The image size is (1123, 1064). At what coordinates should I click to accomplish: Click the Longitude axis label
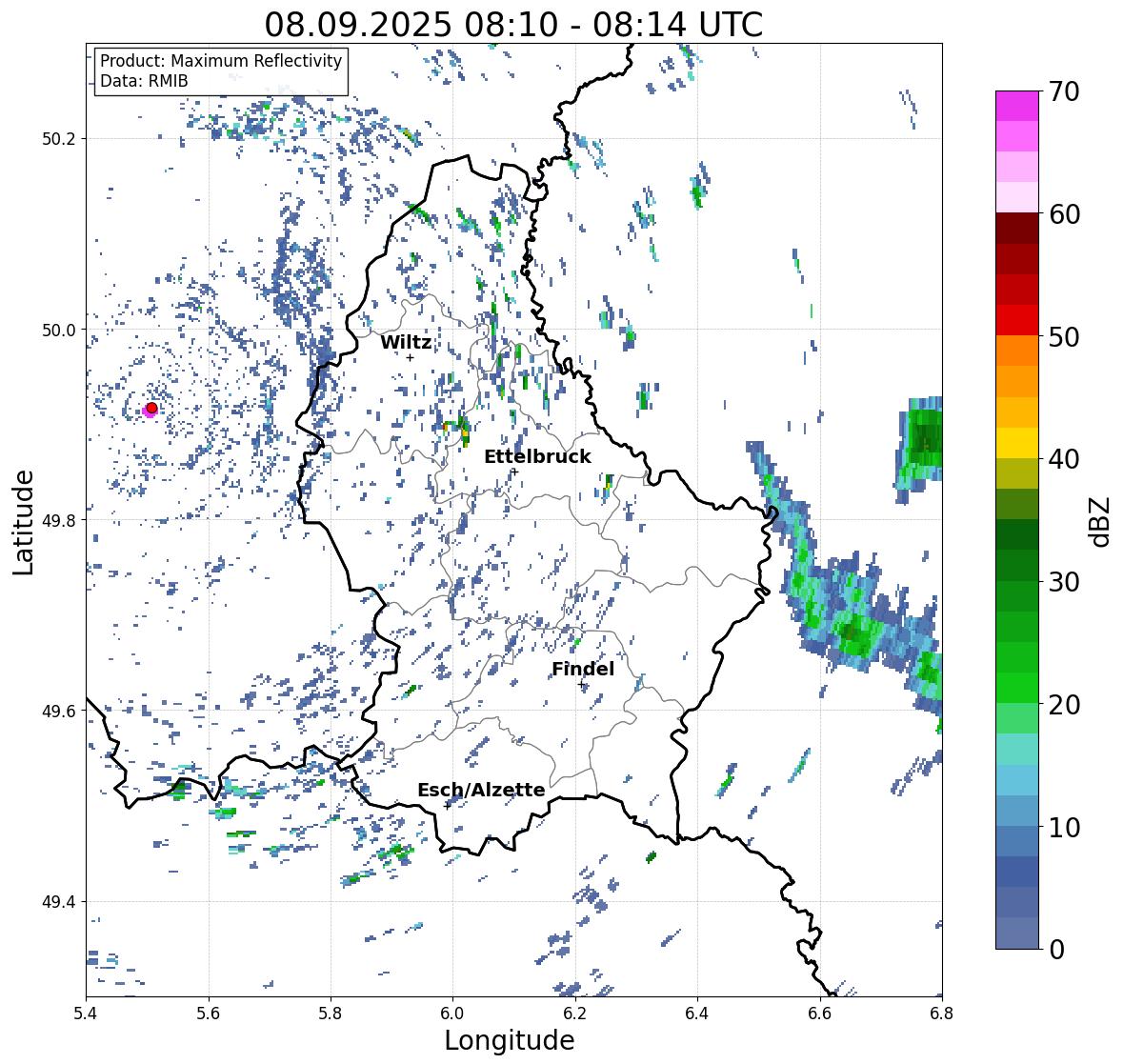point(510,1040)
